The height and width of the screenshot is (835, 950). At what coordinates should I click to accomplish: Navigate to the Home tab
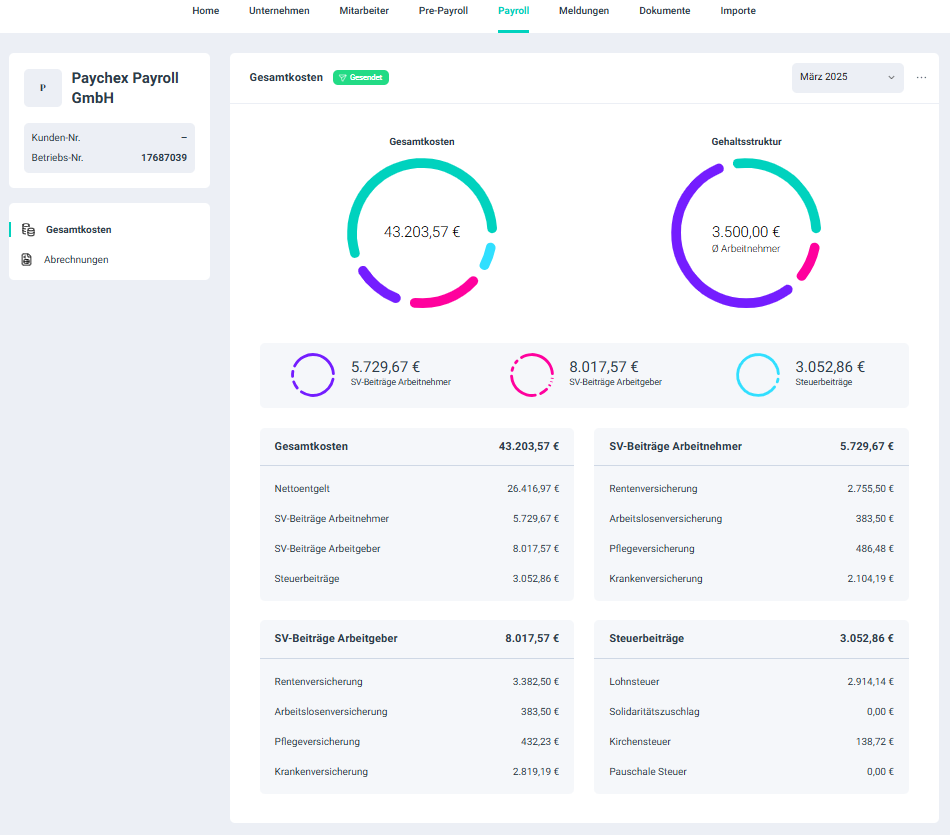pyautogui.click(x=205, y=11)
